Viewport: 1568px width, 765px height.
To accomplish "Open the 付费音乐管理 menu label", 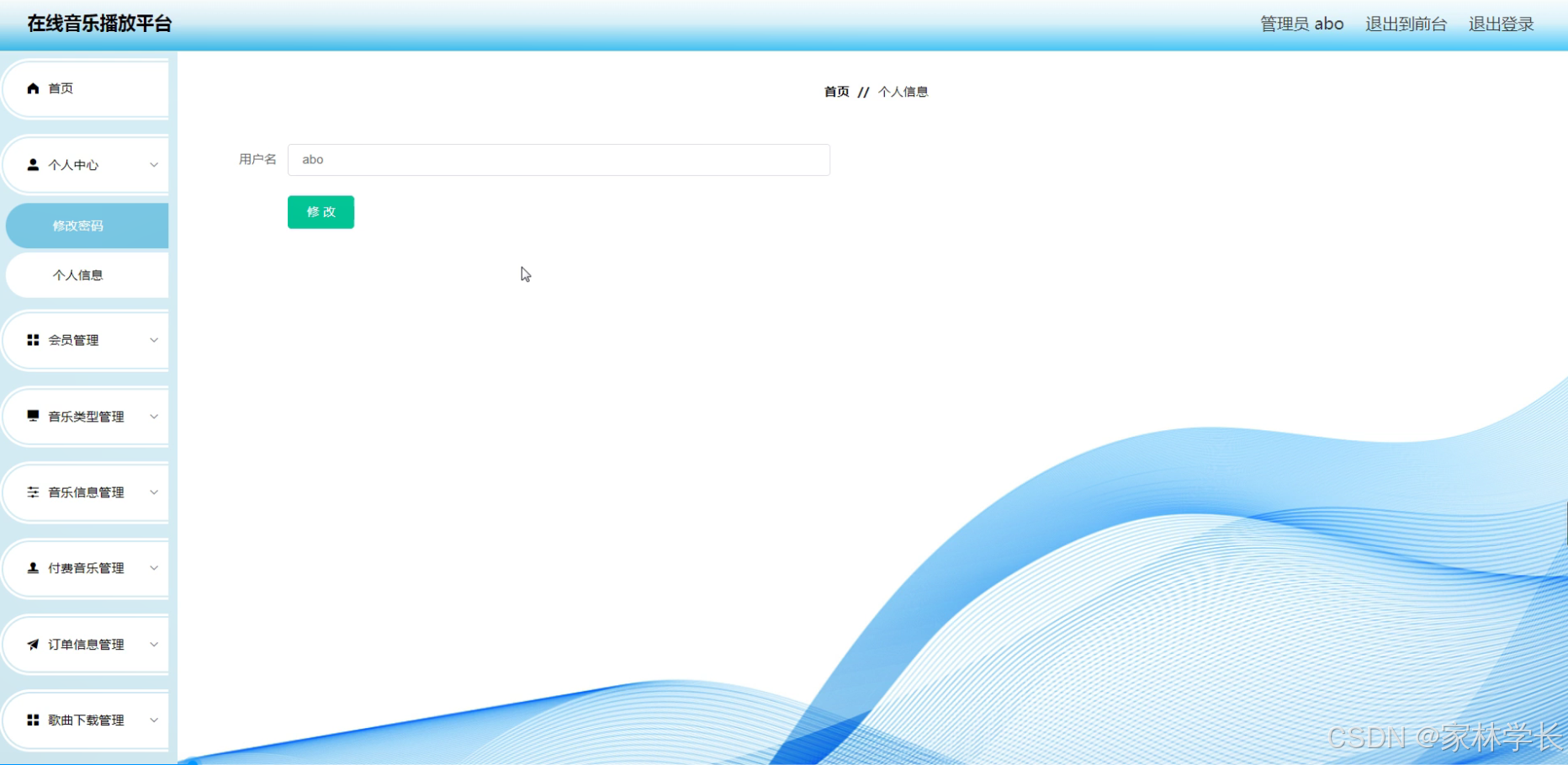I will 86,568.
